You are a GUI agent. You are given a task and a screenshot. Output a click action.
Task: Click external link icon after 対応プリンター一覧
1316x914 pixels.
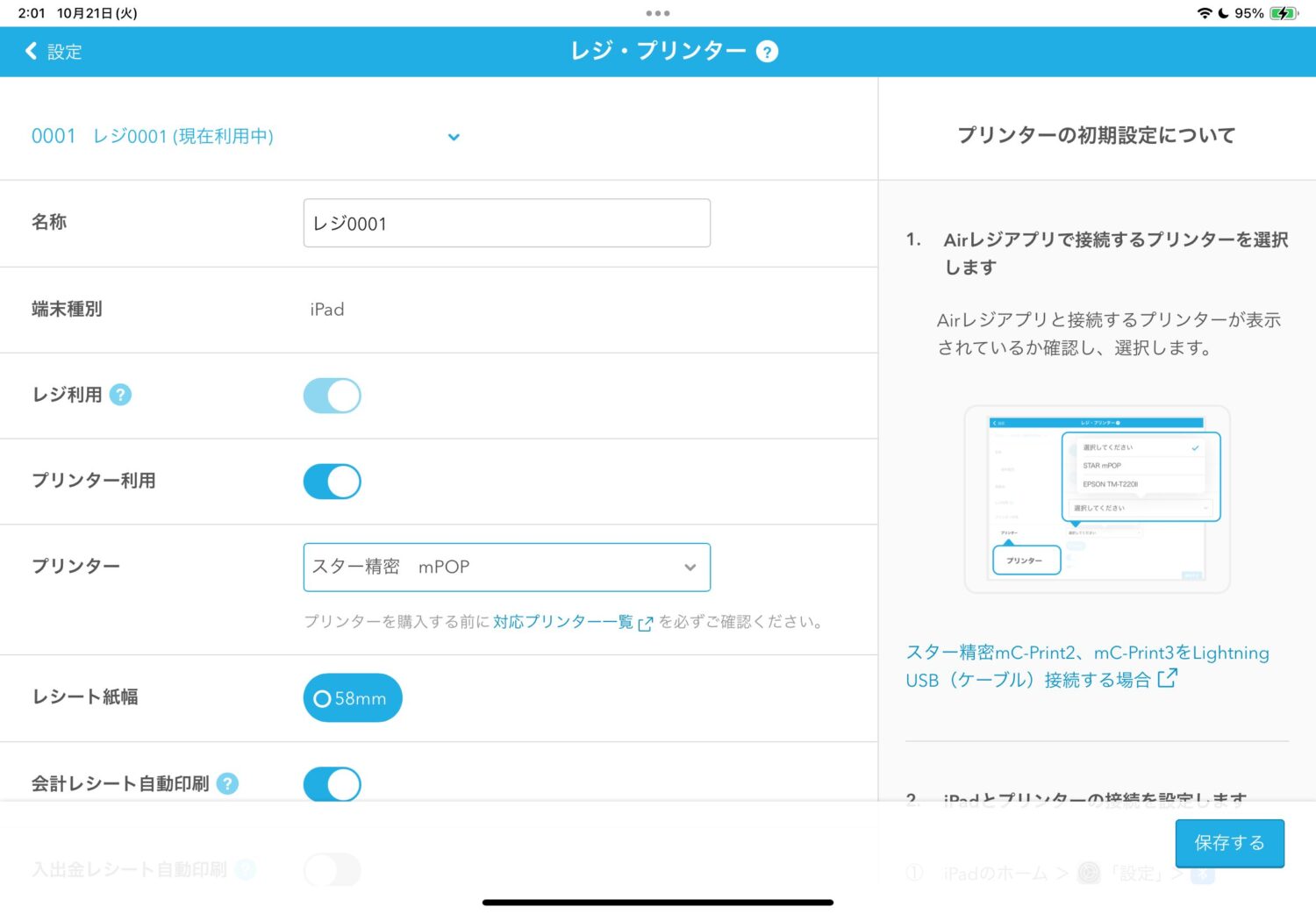646,624
